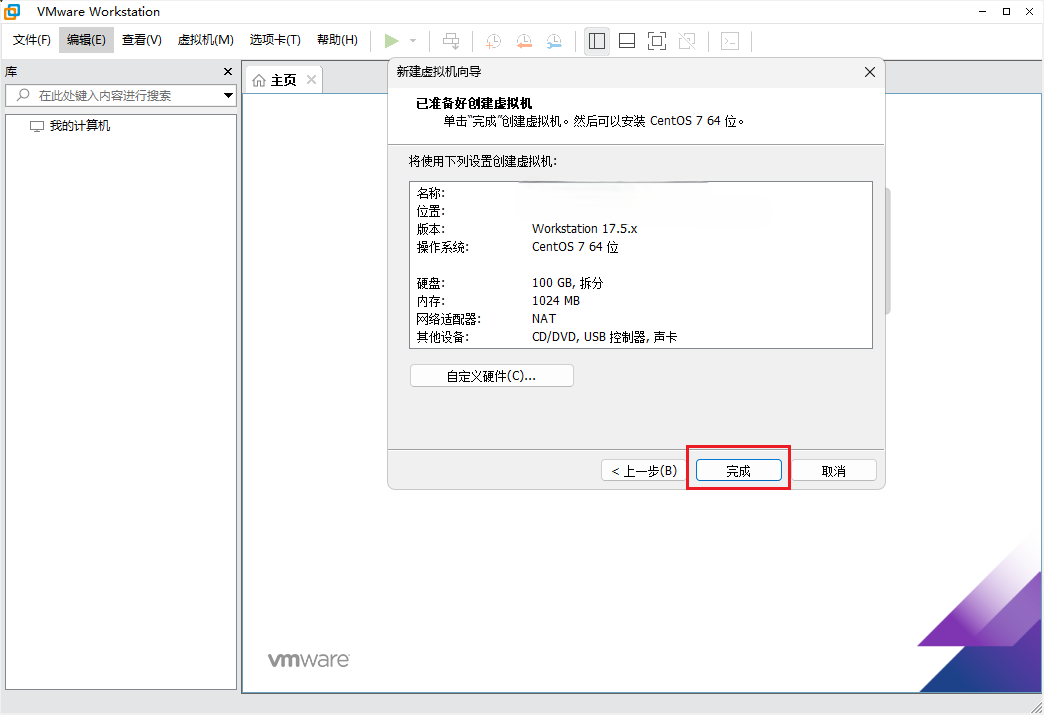
Task: Click the home icon on 主页 tab
Action: (x=259, y=81)
